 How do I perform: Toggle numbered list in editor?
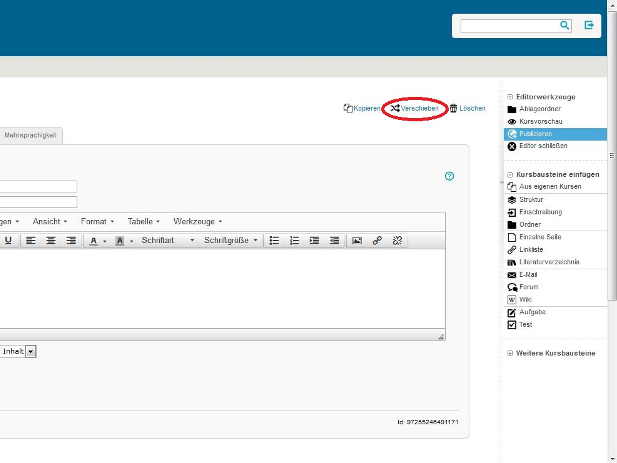click(x=294, y=240)
